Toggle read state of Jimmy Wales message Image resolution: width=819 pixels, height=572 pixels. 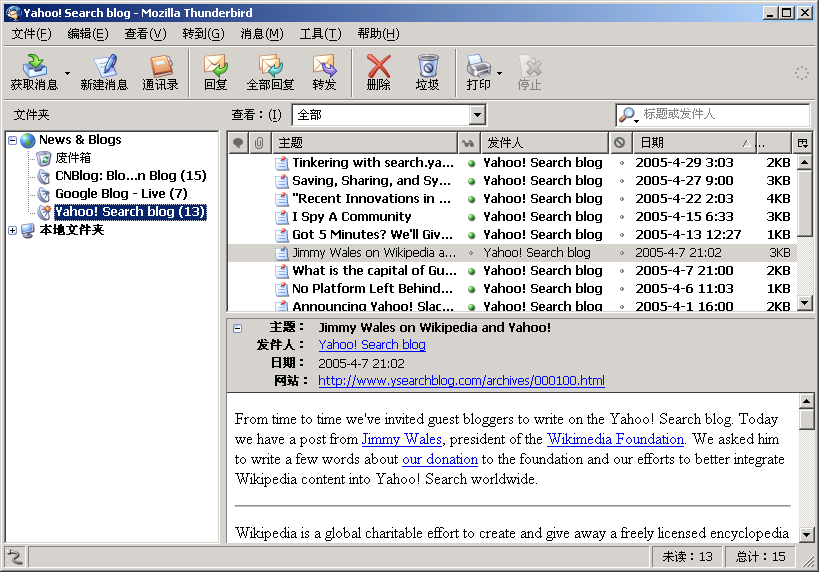[471, 253]
